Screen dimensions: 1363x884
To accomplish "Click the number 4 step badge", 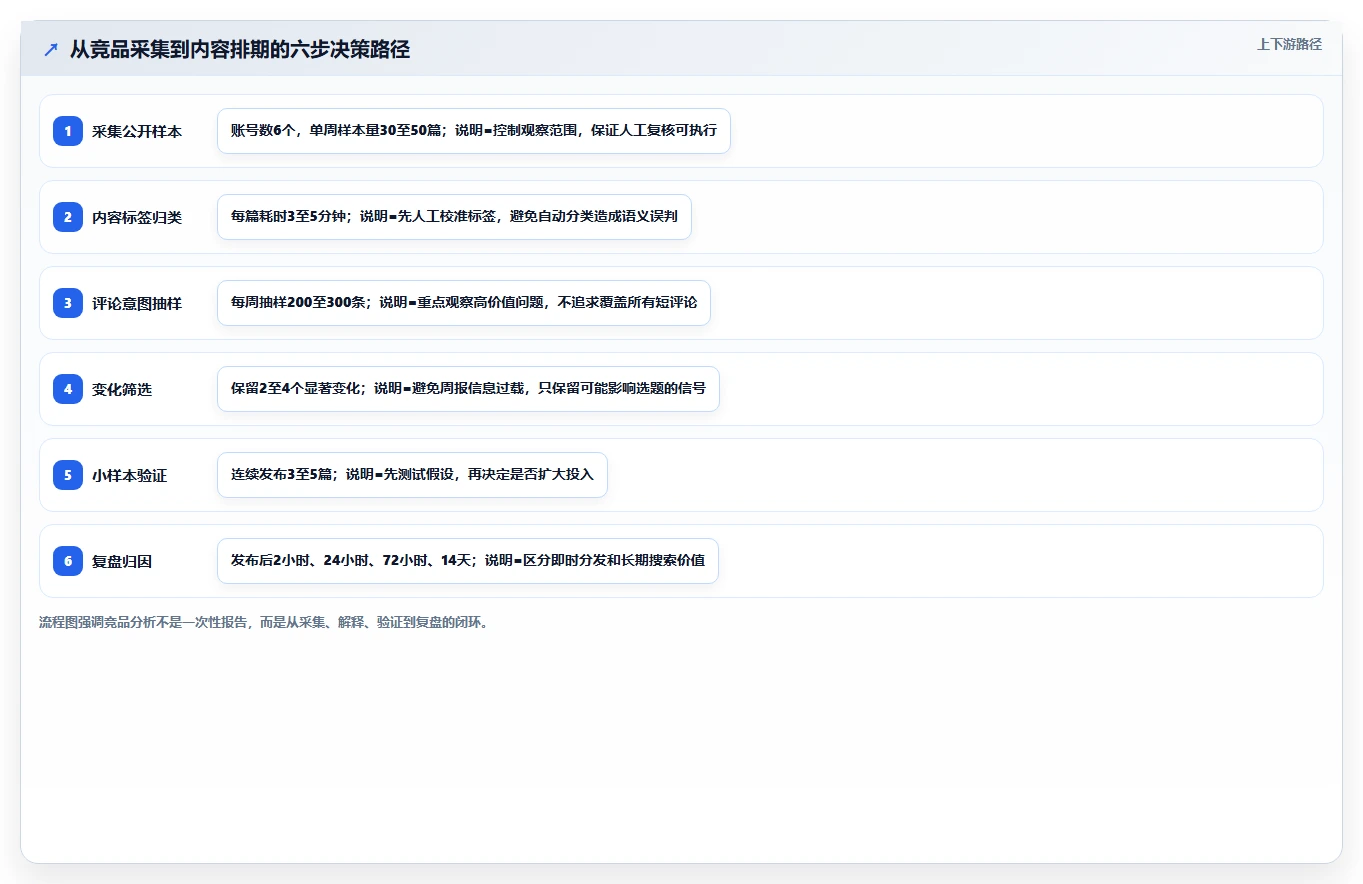I will tap(68, 389).
